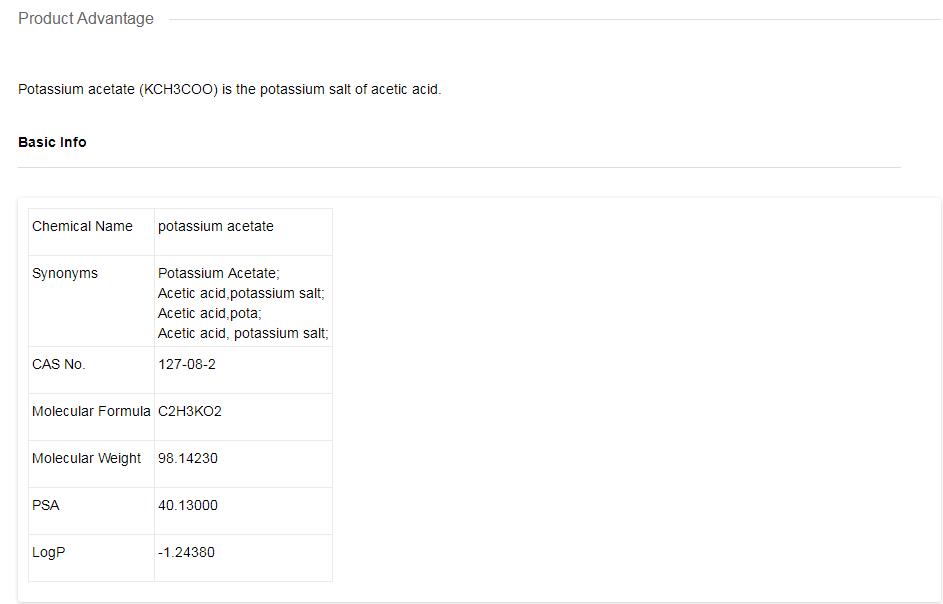Click the potassium acetate description sentence

[x=229, y=89]
